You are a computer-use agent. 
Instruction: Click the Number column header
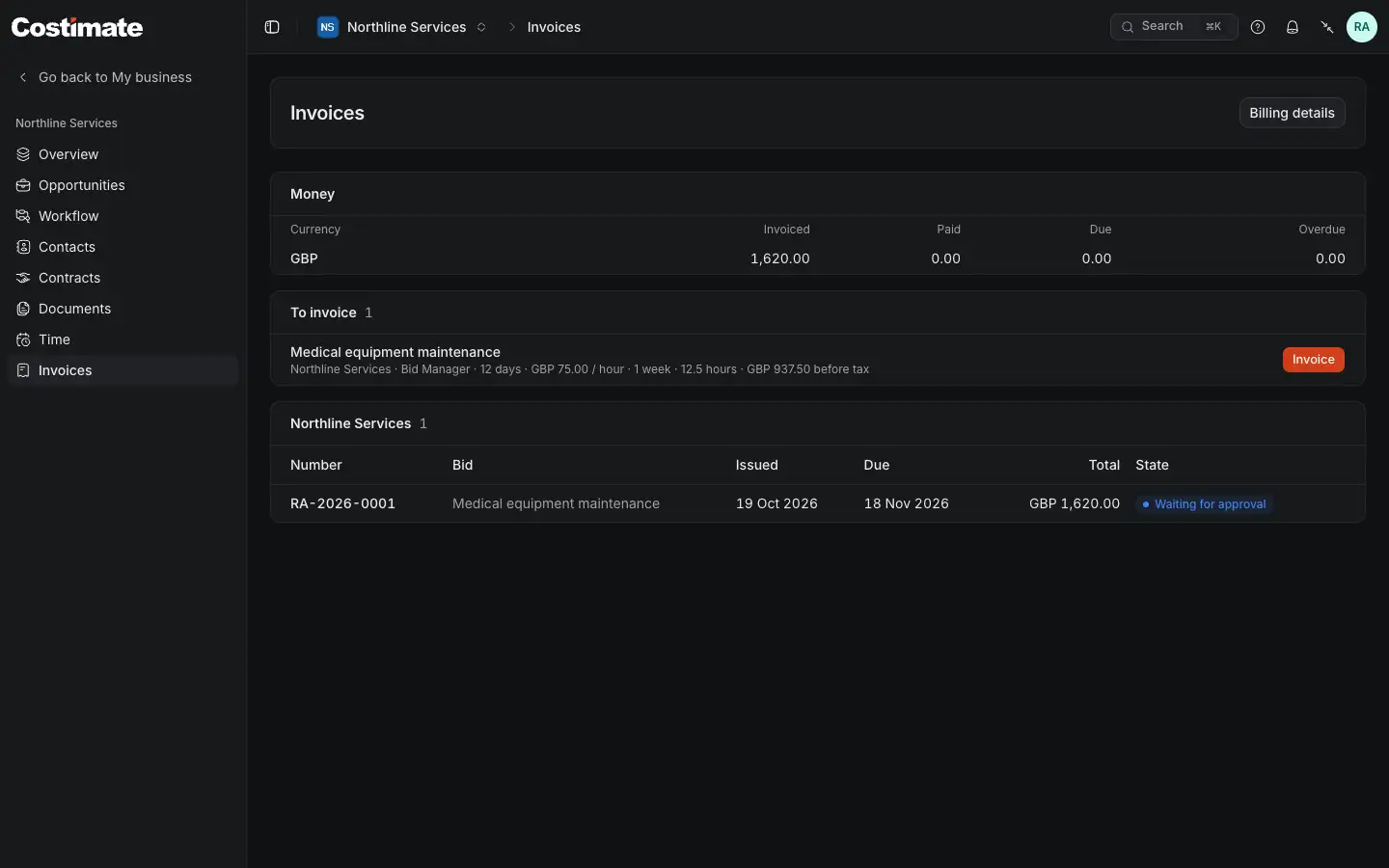(316, 465)
